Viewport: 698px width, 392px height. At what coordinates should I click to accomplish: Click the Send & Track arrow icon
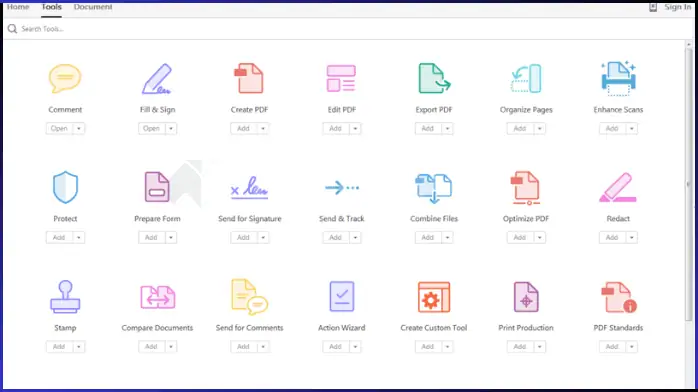point(341,187)
